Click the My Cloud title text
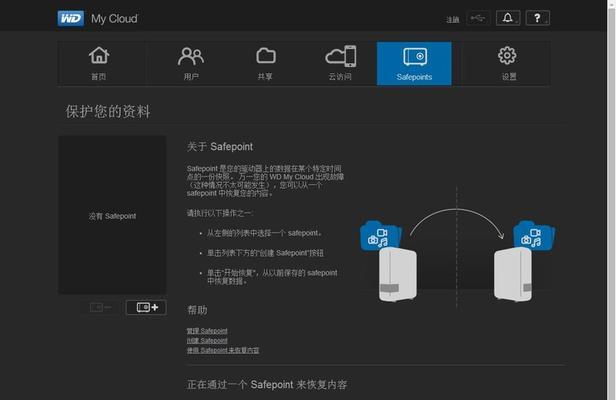The width and height of the screenshot is (616, 400). pyautogui.click(x=114, y=18)
